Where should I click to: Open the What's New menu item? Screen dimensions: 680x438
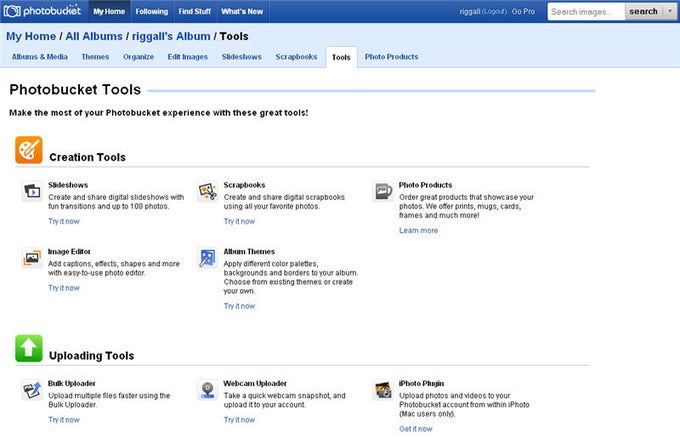[242, 11]
